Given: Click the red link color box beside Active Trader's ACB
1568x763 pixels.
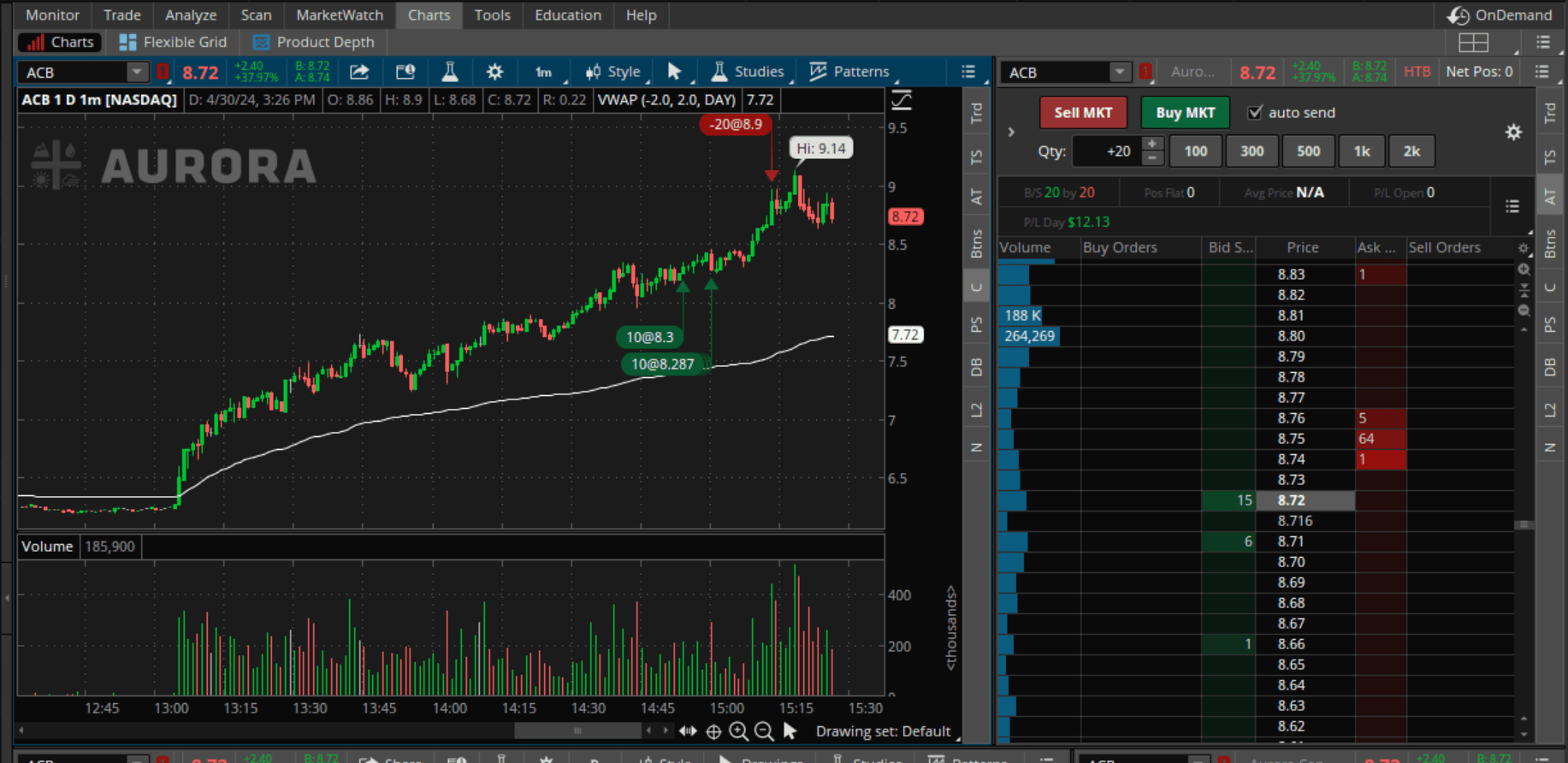Looking at the screenshot, I should (x=1145, y=72).
